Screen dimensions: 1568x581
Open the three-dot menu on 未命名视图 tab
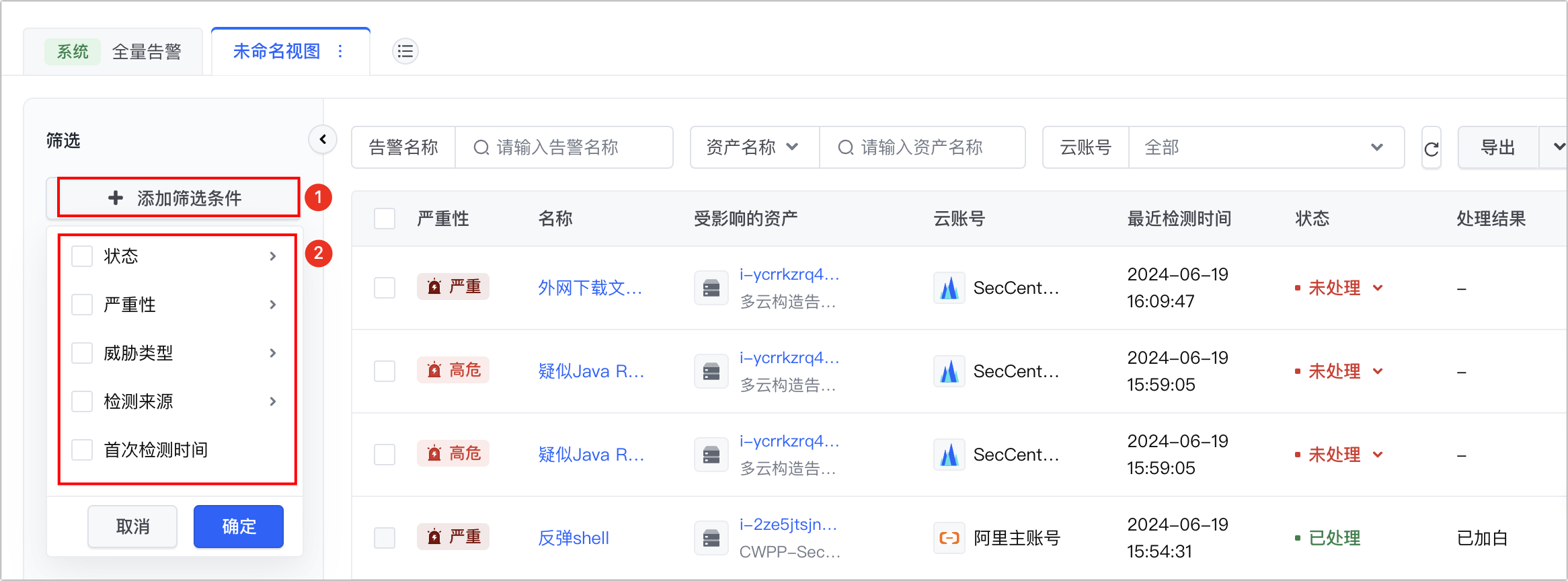(x=340, y=51)
